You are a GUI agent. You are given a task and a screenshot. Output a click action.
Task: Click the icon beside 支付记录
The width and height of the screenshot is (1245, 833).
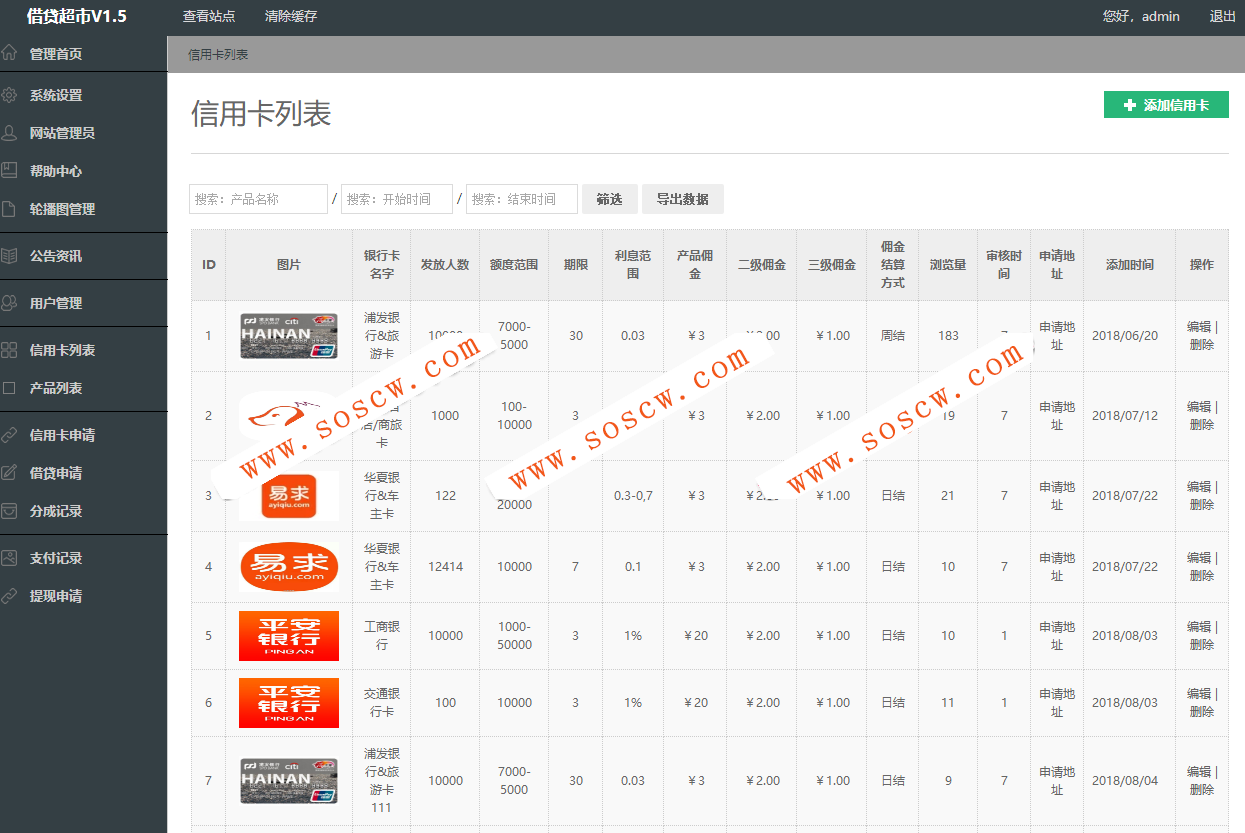[x=10, y=558]
